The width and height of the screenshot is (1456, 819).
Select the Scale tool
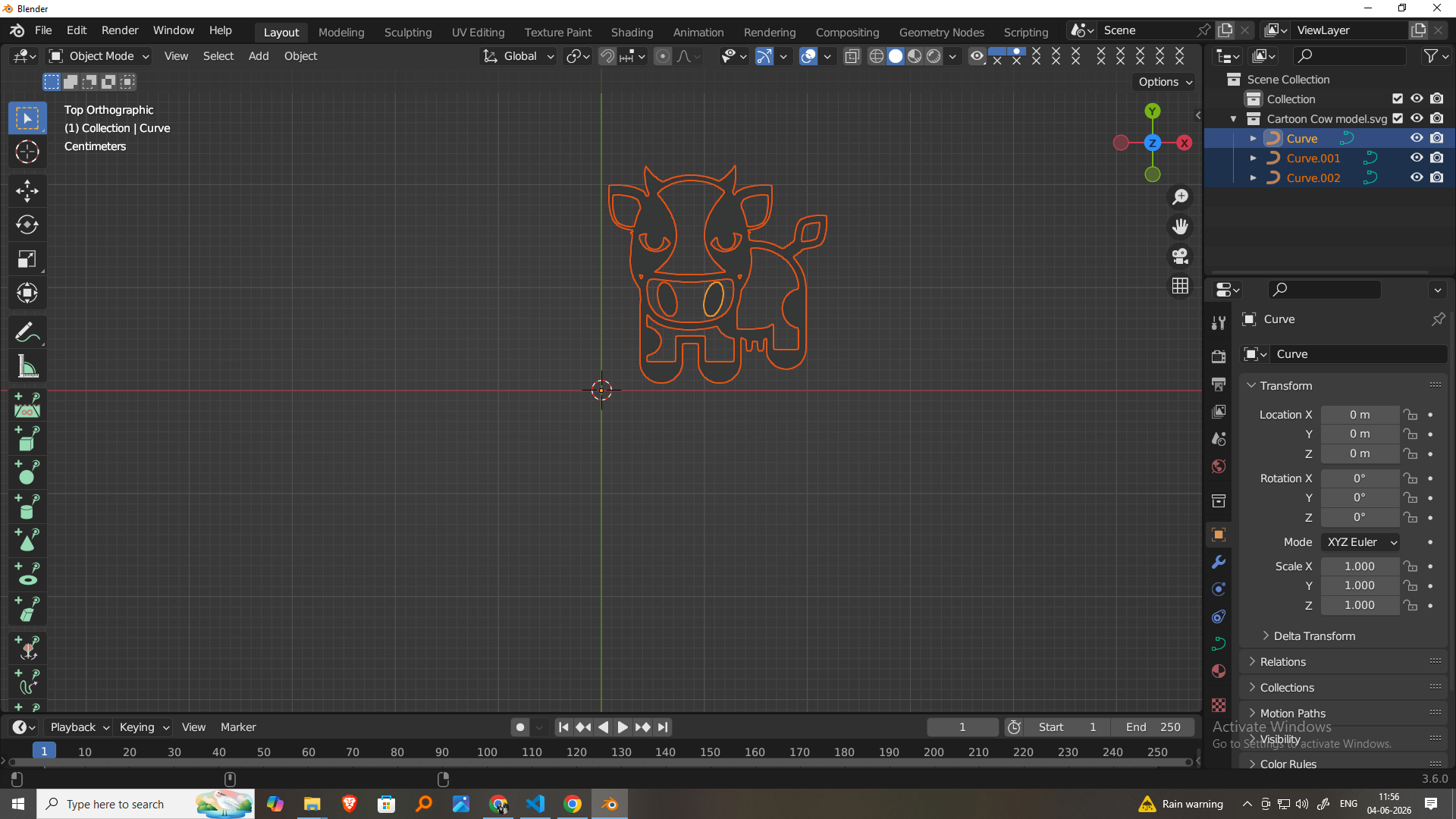tap(27, 259)
